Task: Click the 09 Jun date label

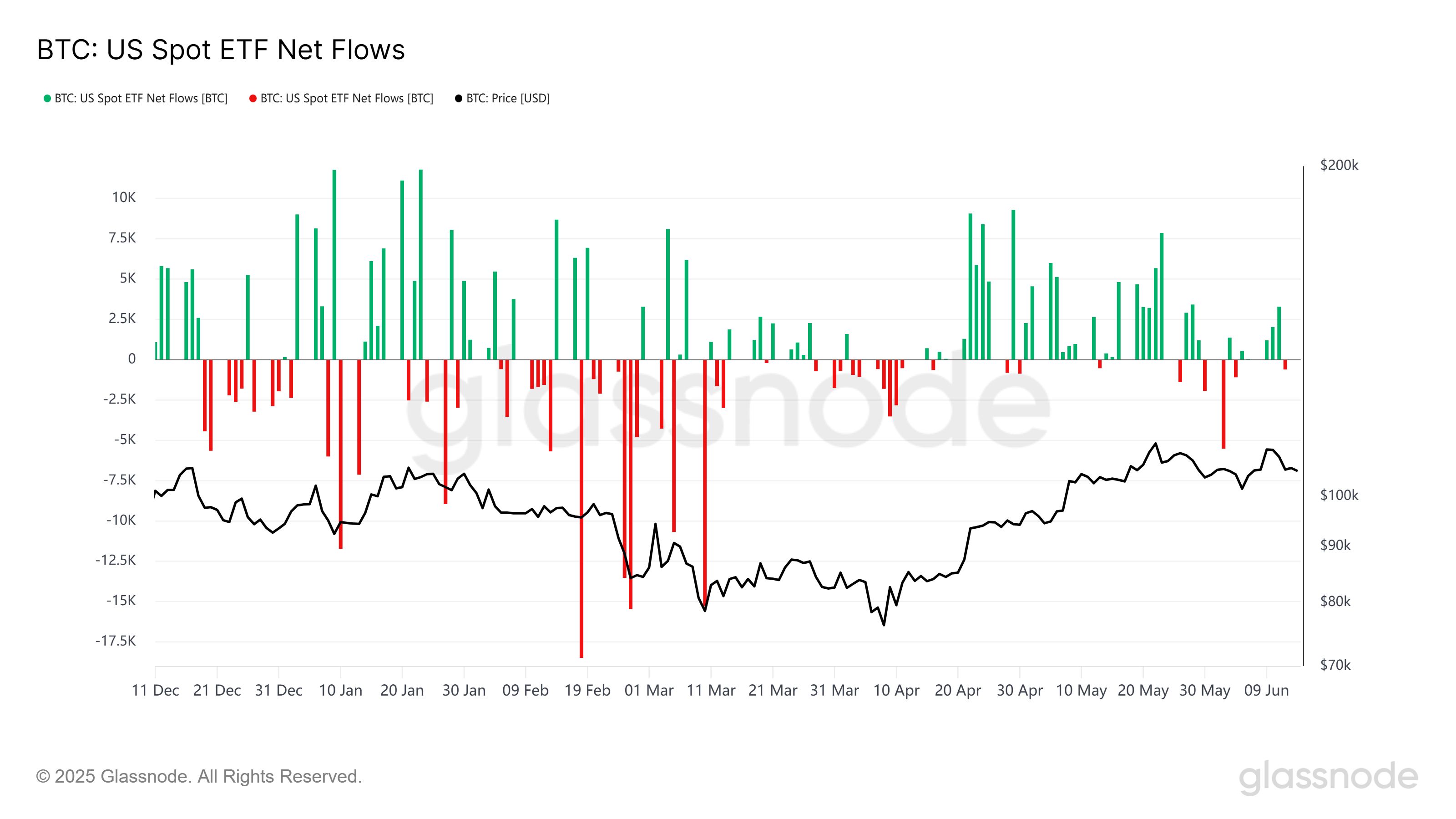Action: tap(1266, 690)
